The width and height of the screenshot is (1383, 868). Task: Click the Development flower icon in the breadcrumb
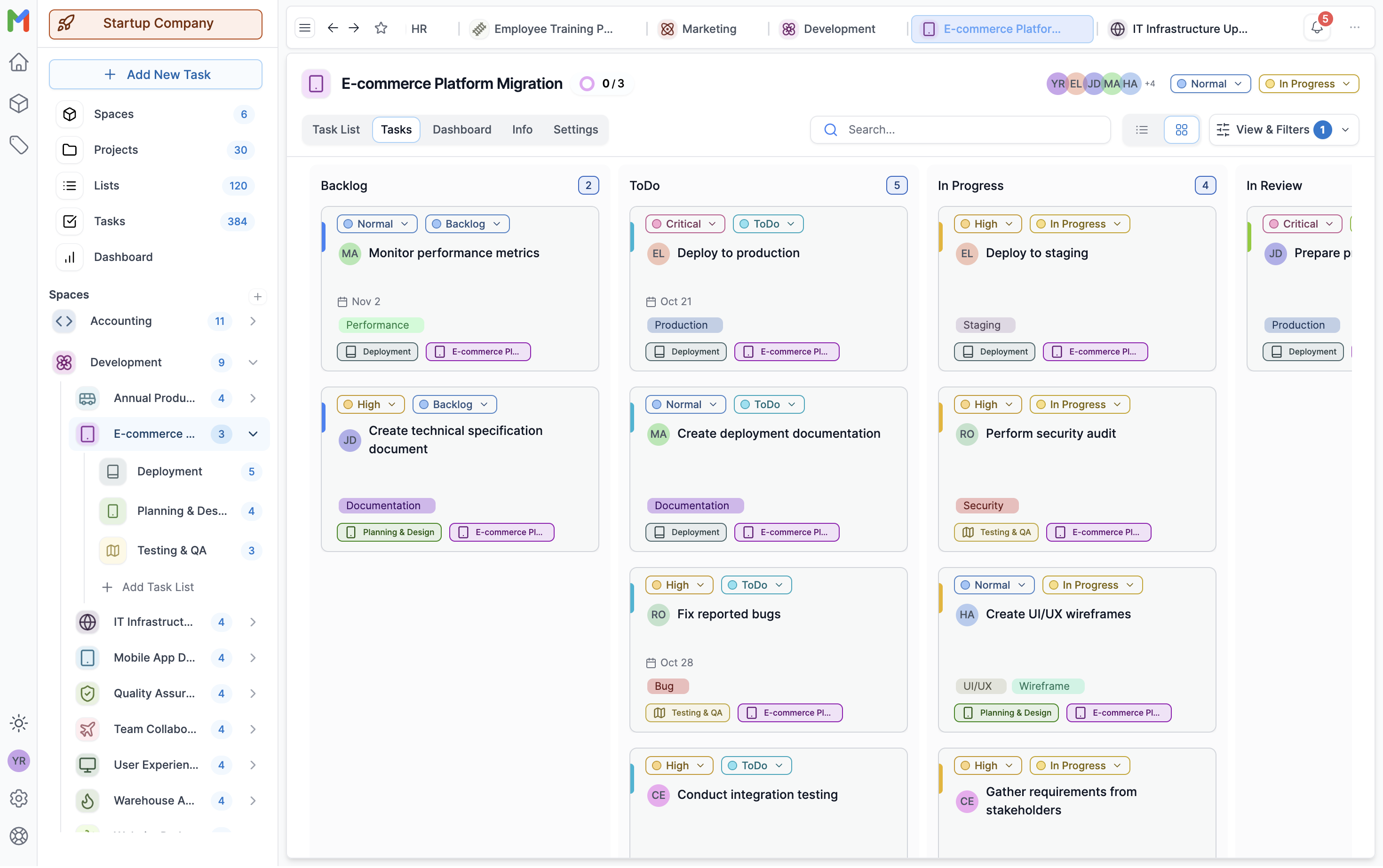[788, 28]
